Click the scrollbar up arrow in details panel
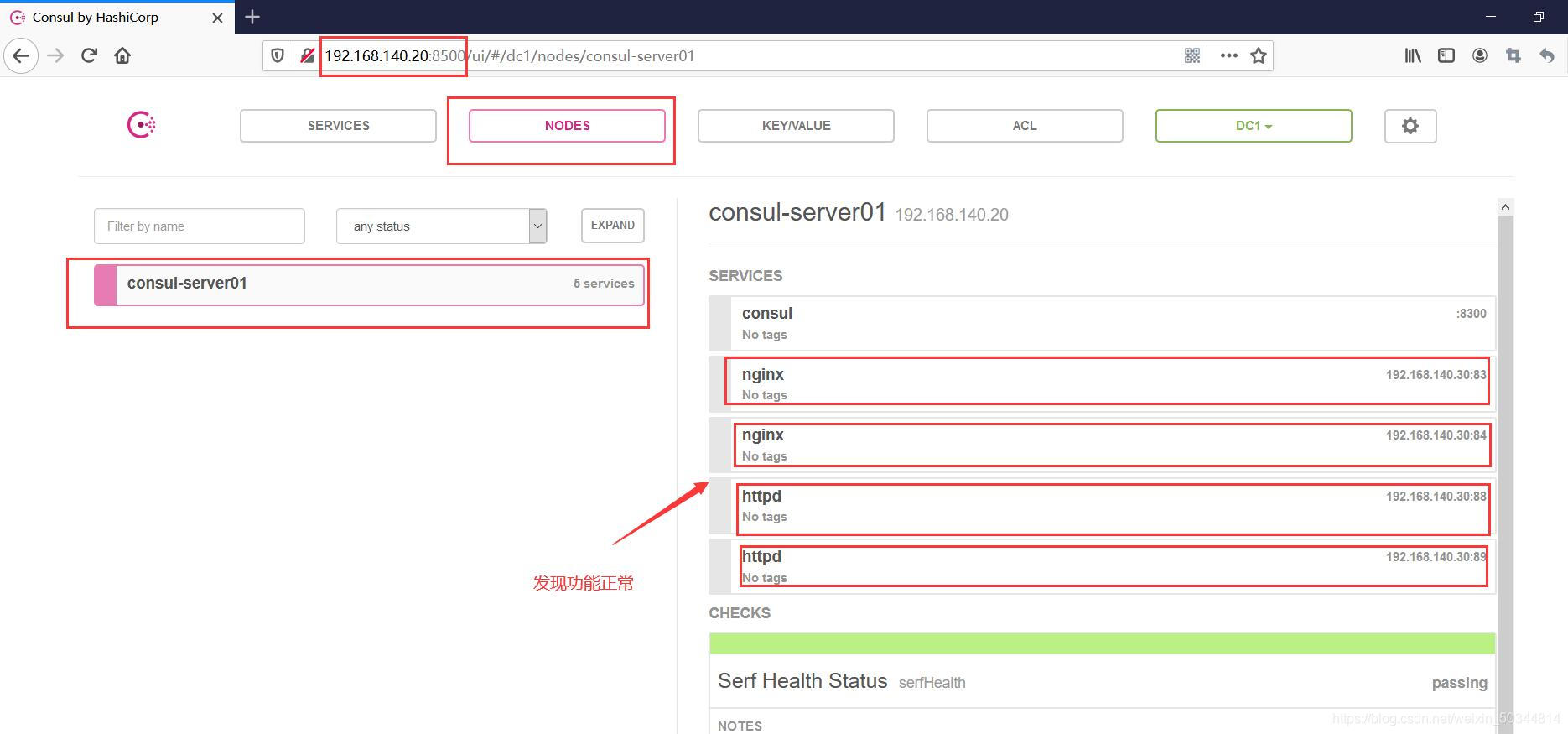The height and width of the screenshot is (734, 1568). click(x=1505, y=206)
